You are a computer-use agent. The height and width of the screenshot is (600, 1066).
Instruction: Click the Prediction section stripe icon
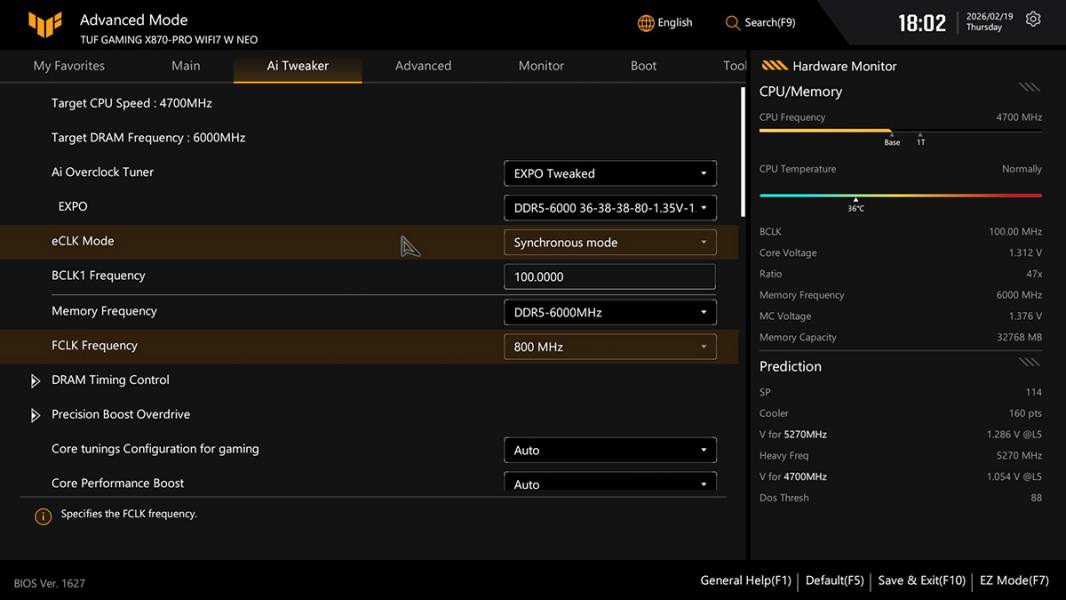pos(1029,362)
